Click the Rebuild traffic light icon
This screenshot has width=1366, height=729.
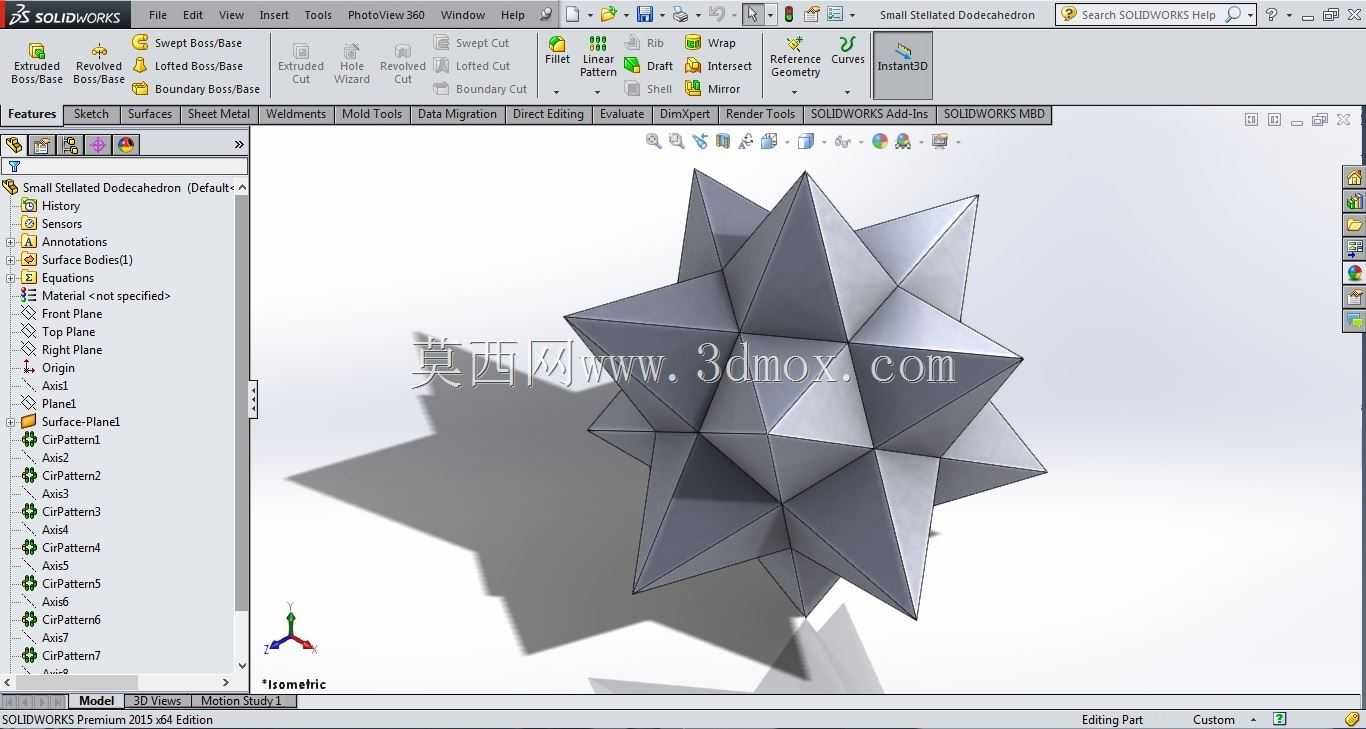click(x=789, y=14)
